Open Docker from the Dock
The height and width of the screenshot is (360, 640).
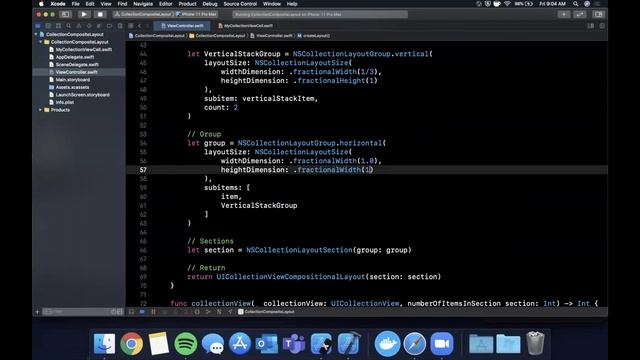tap(387, 343)
